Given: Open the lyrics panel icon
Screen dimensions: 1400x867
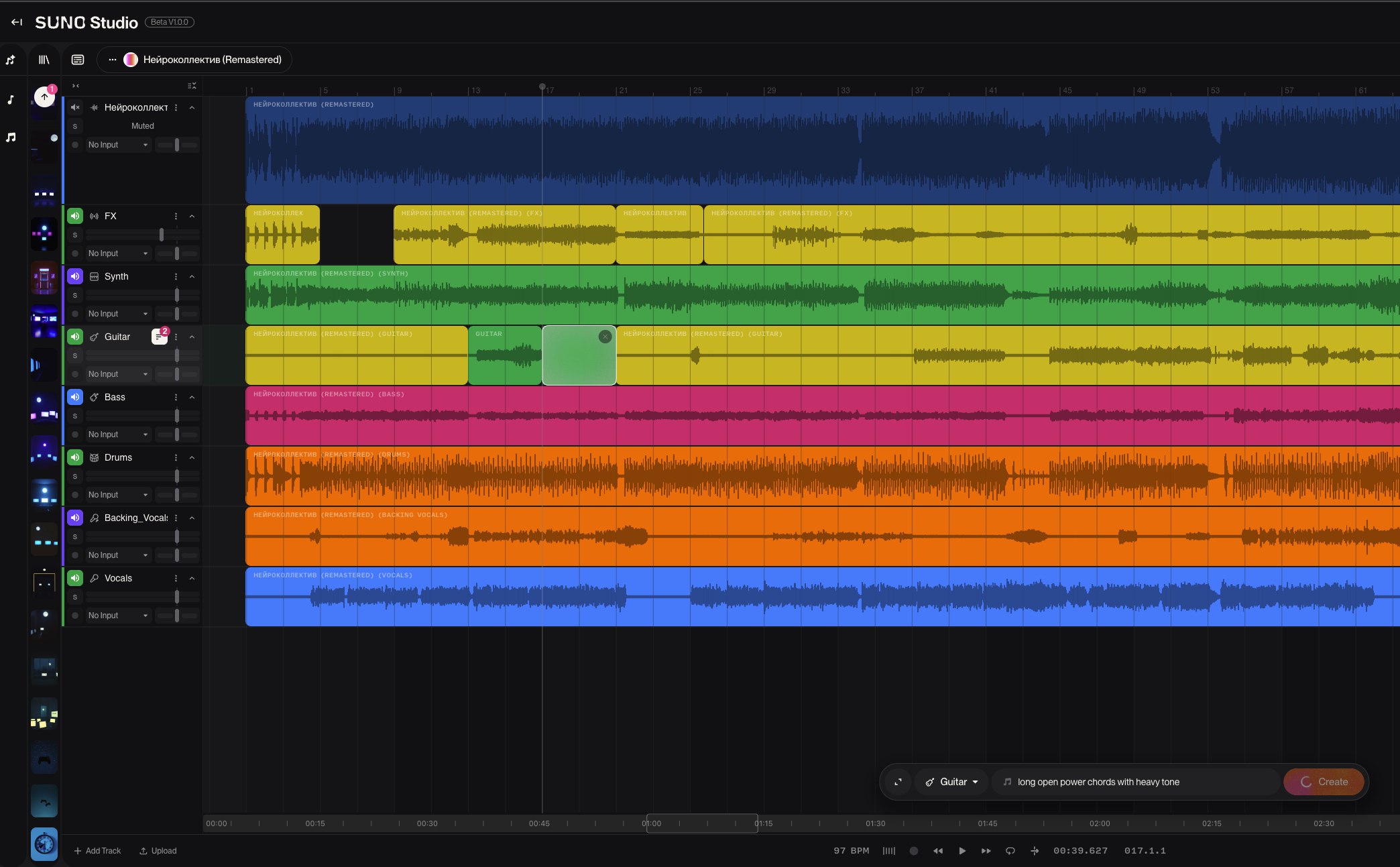Looking at the screenshot, I should coord(78,60).
